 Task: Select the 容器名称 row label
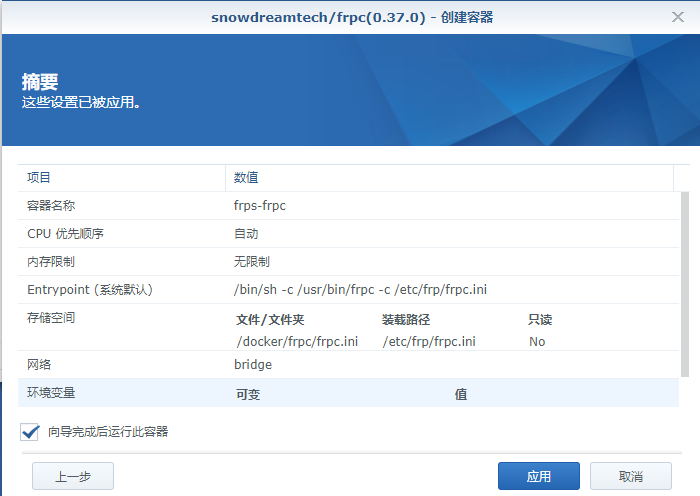tap(51, 205)
